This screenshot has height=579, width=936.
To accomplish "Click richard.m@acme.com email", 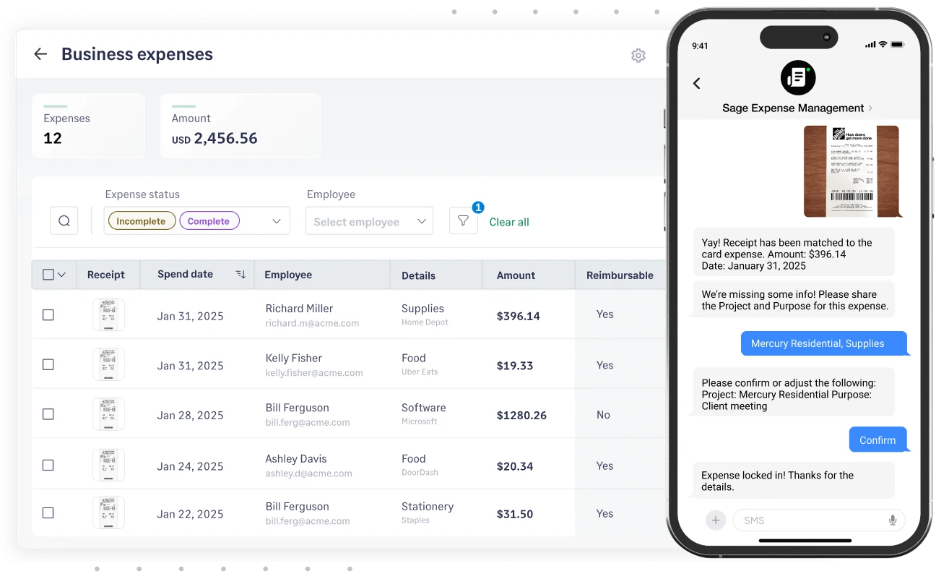I will click(x=312, y=323).
